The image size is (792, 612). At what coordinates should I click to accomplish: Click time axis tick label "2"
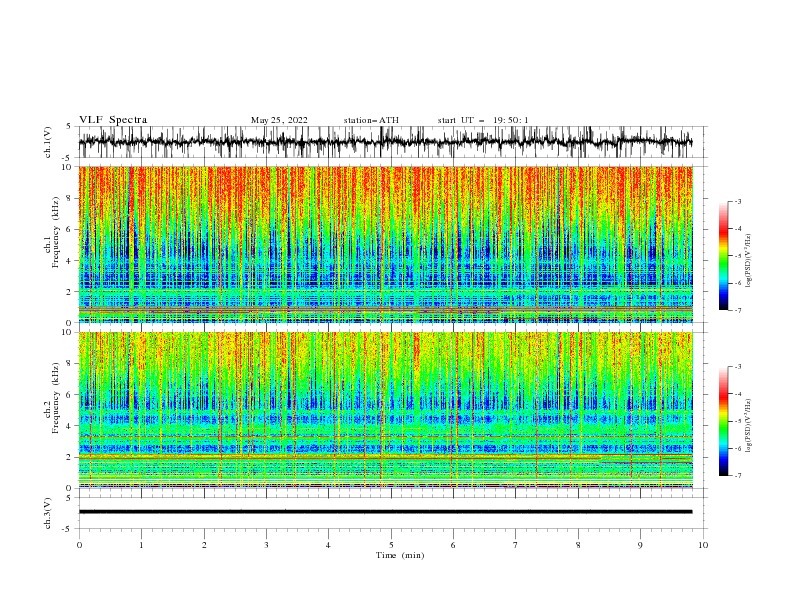coord(204,545)
